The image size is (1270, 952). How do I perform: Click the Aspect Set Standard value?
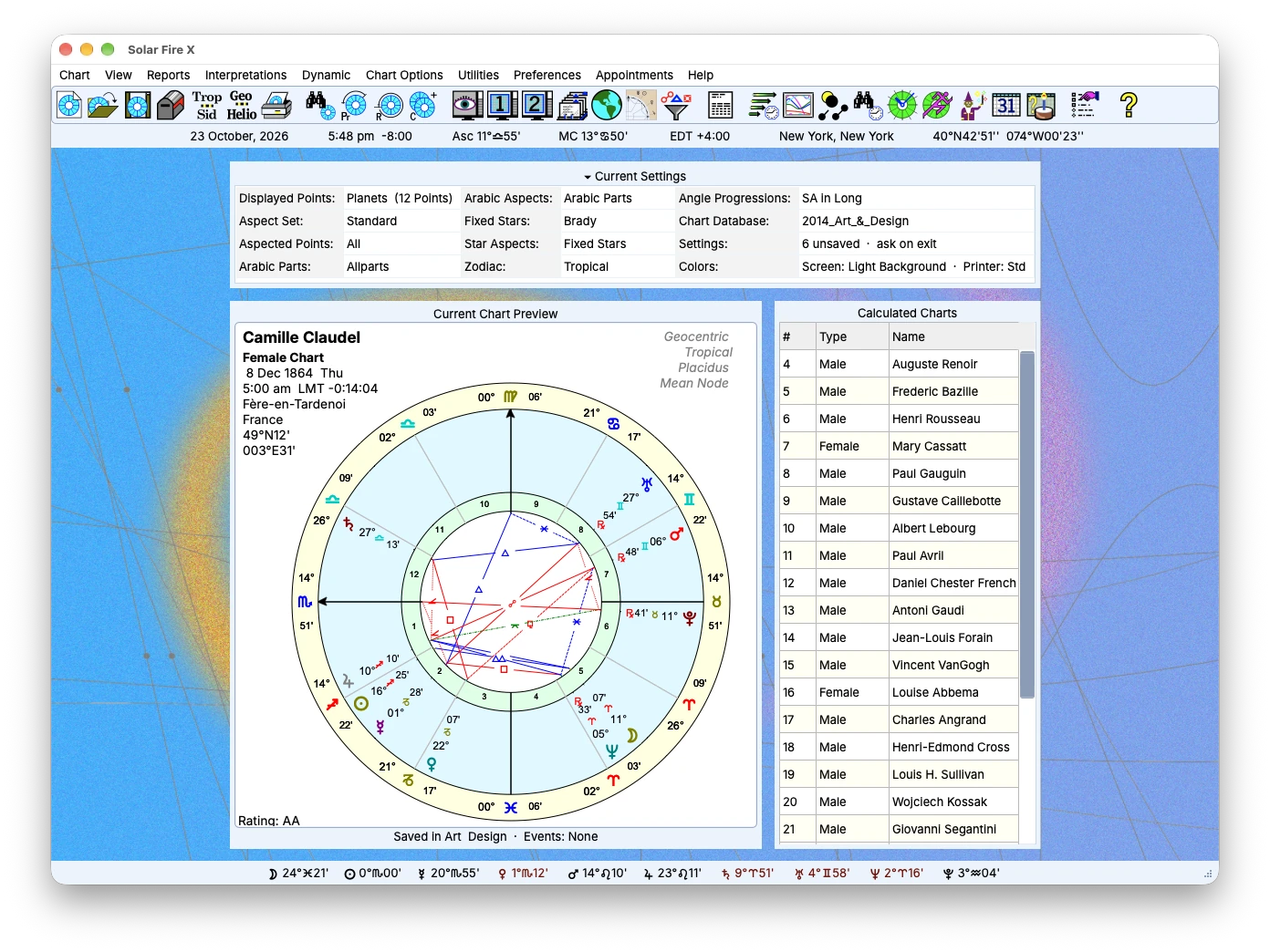click(x=371, y=221)
